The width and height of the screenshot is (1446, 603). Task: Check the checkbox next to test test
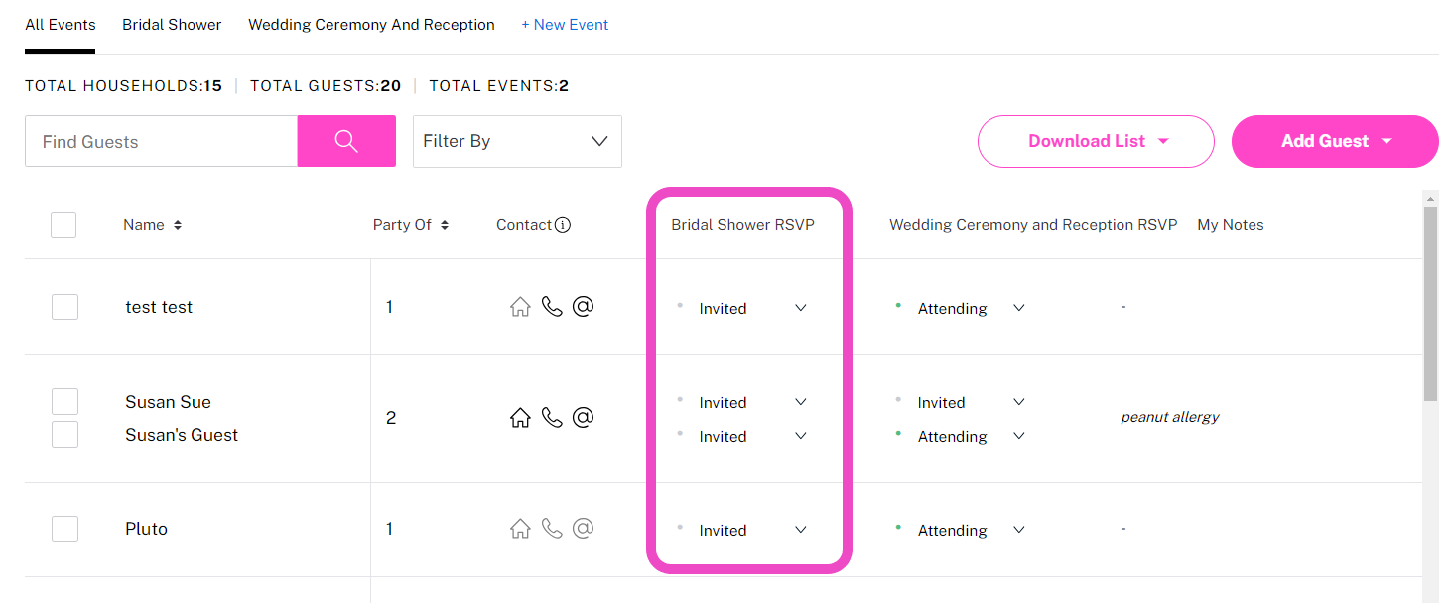tap(64, 306)
